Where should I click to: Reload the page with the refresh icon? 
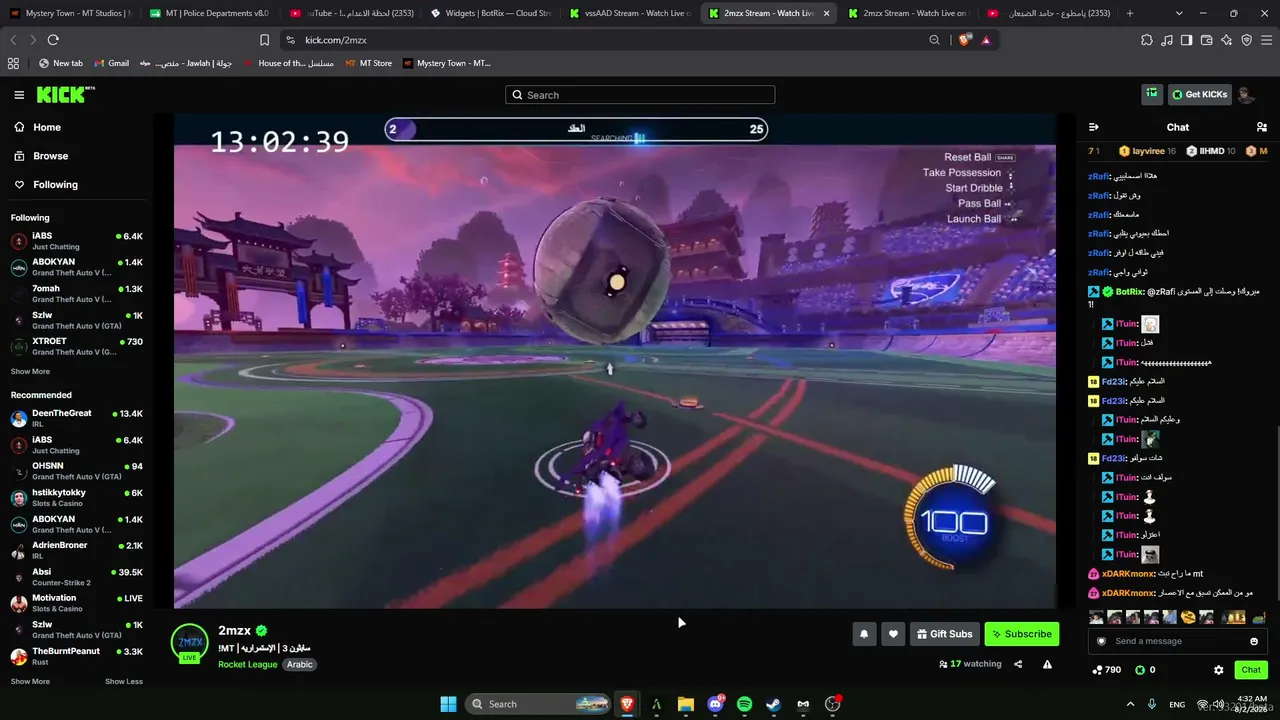(x=53, y=40)
